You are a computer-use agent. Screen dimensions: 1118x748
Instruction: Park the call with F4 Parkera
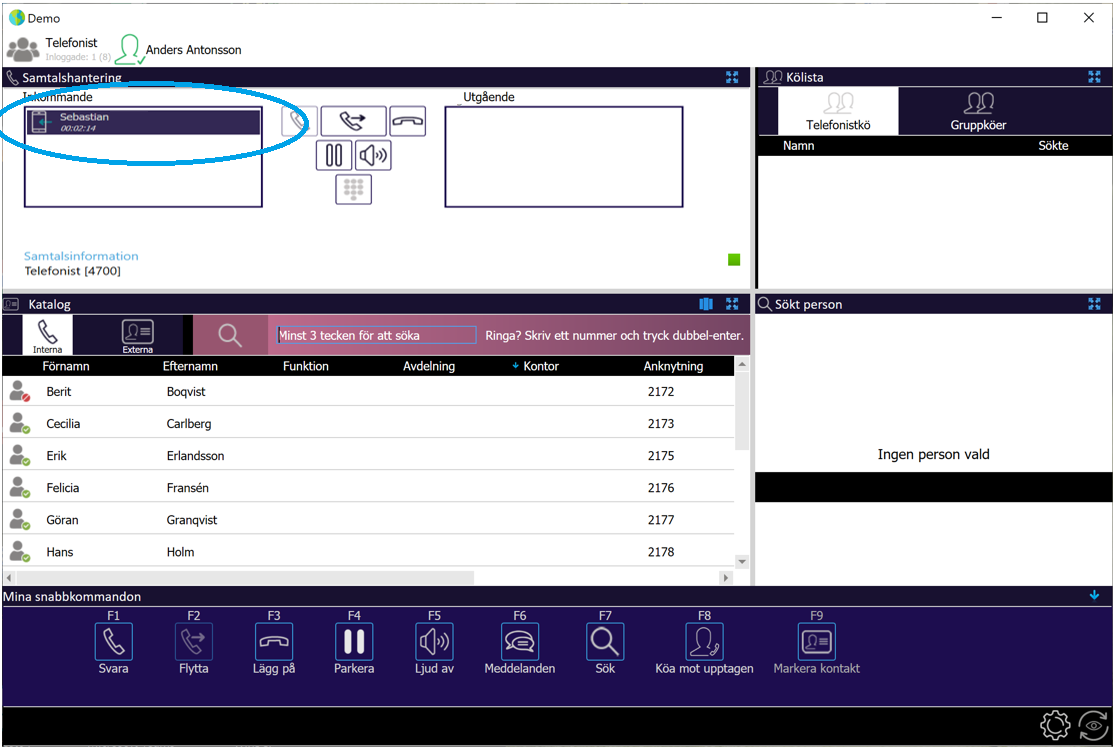pyautogui.click(x=354, y=642)
